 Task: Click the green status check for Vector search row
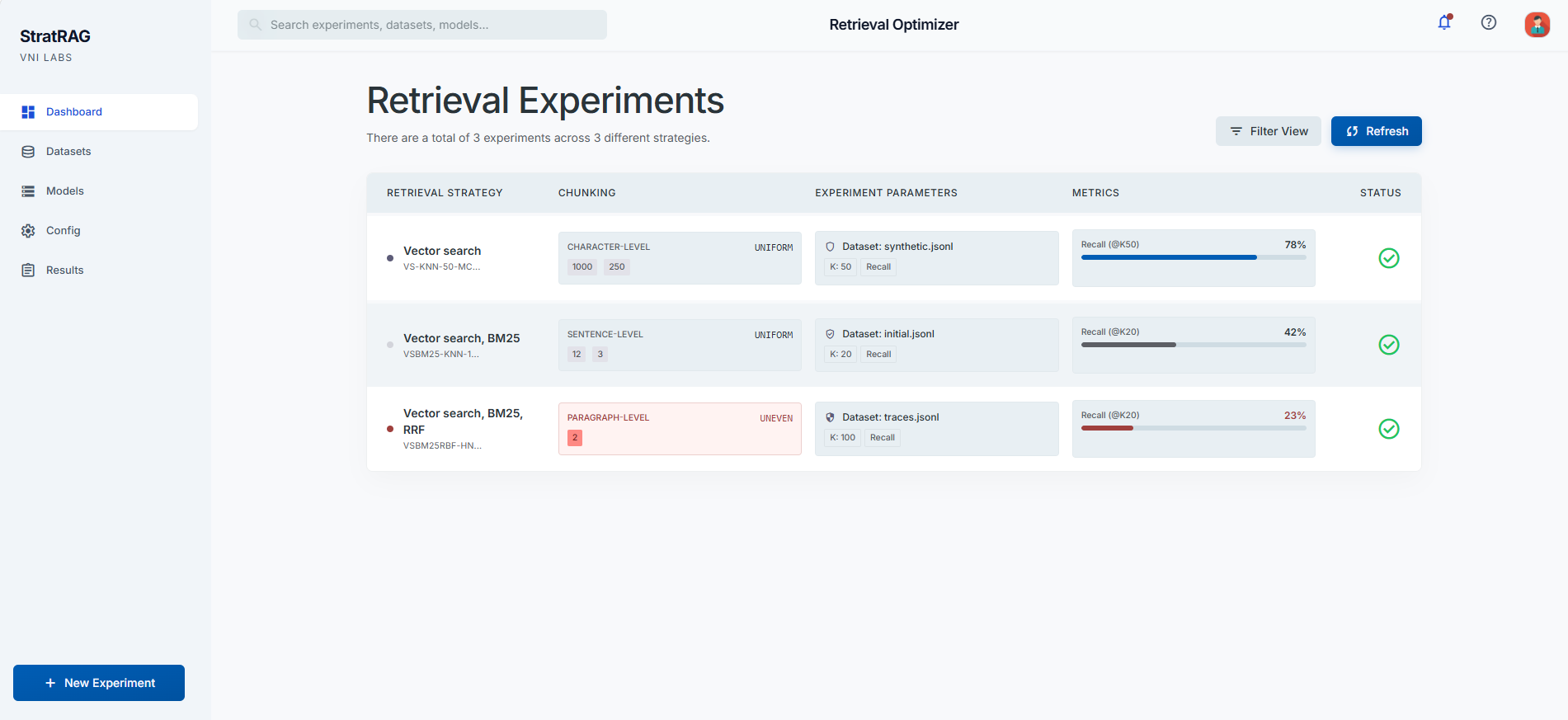(1389, 258)
